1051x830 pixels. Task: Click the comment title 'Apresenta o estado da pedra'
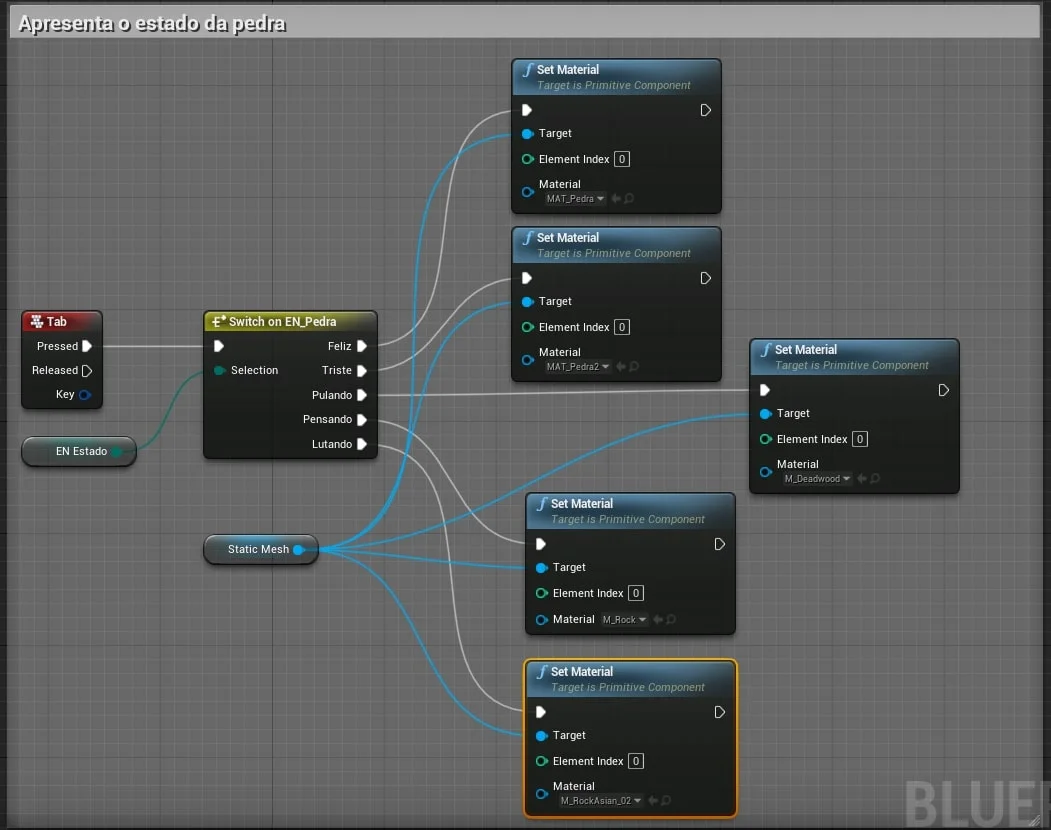pos(152,23)
